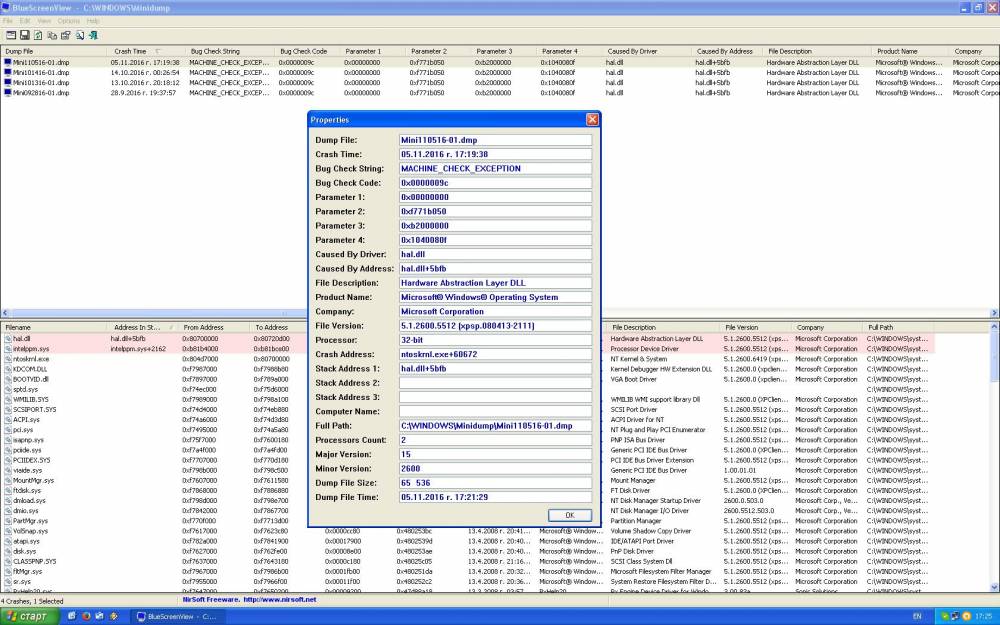The width and height of the screenshot is (1000, 625).
Task: Sort by the Caused By Driver column header
Action: (x=645, y=51)
